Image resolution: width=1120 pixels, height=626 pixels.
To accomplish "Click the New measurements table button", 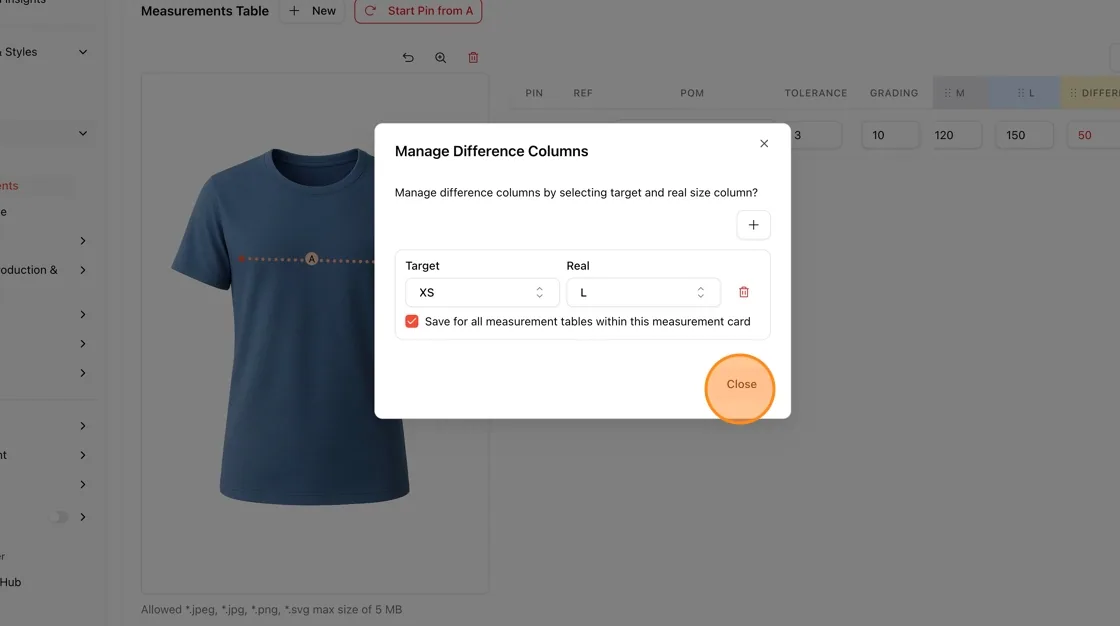I will (312, 11).
